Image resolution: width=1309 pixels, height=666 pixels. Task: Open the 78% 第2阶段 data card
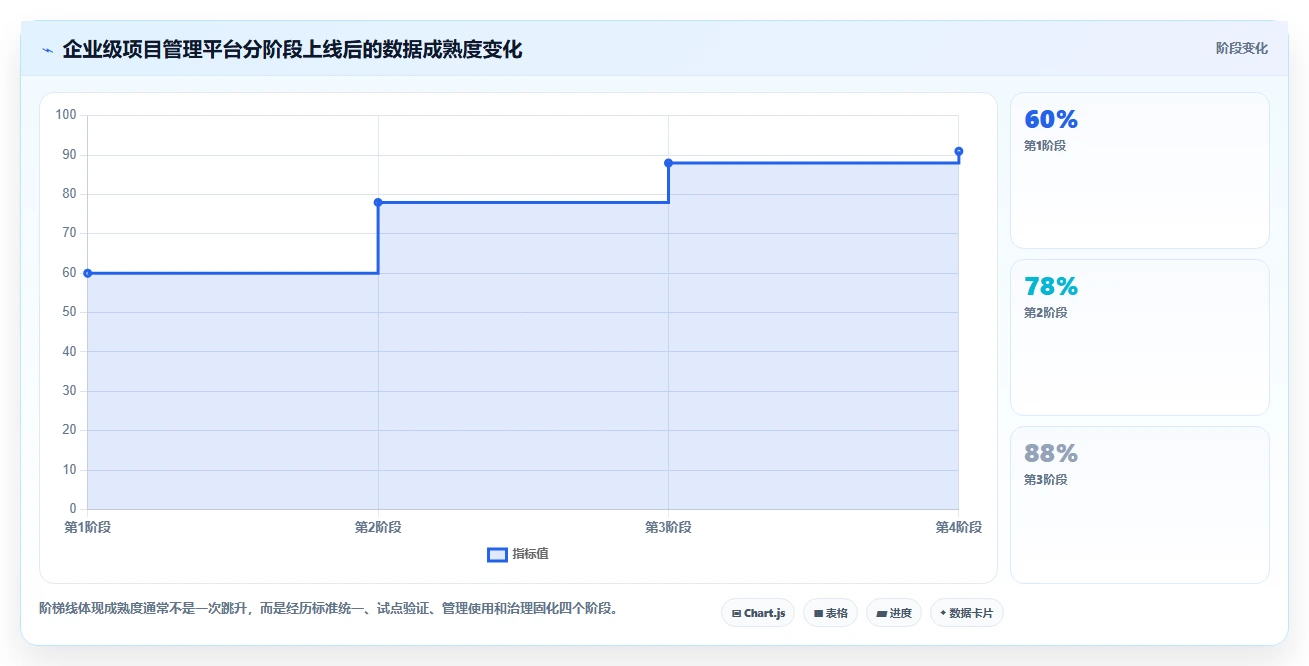click(x=1140, y=337)
